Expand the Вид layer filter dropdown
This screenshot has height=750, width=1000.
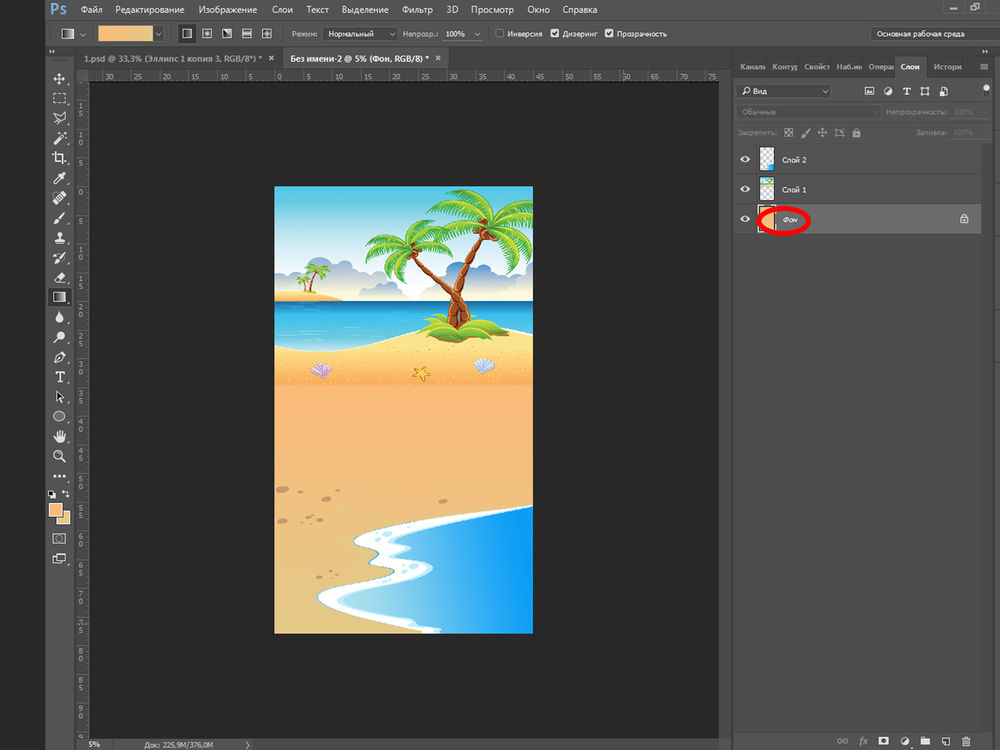784,91
